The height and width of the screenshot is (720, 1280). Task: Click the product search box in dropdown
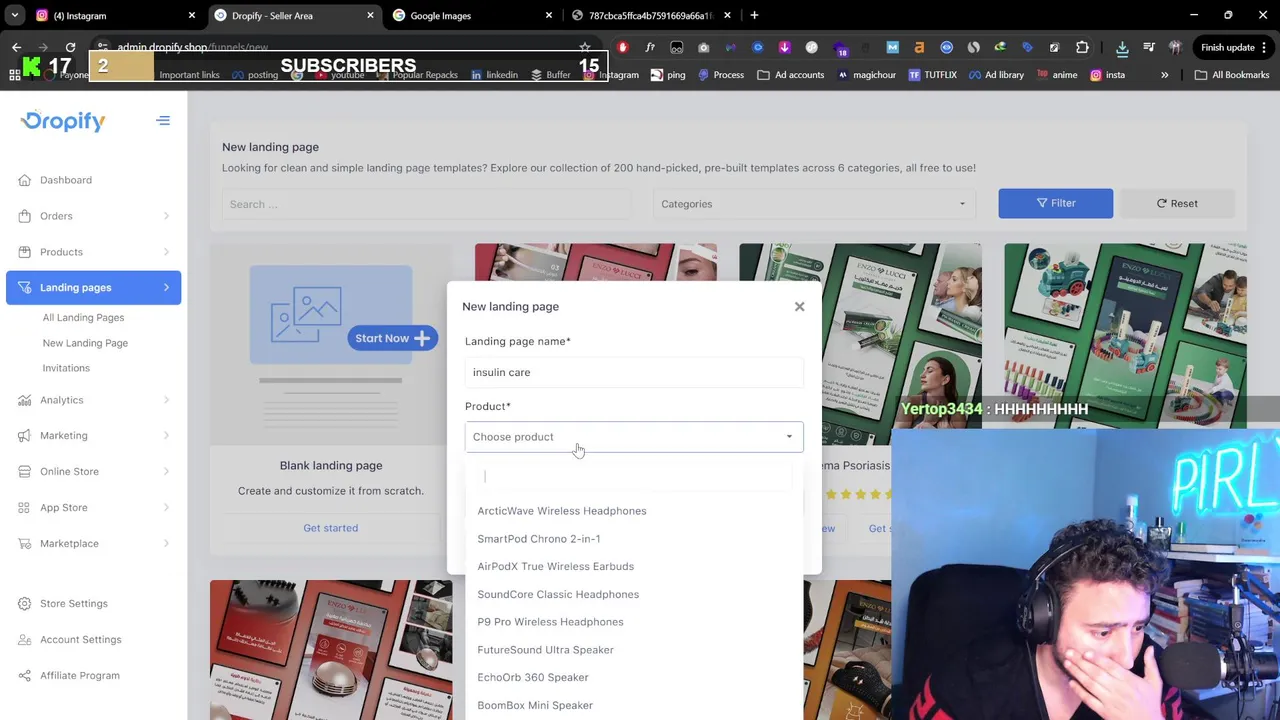634,477
